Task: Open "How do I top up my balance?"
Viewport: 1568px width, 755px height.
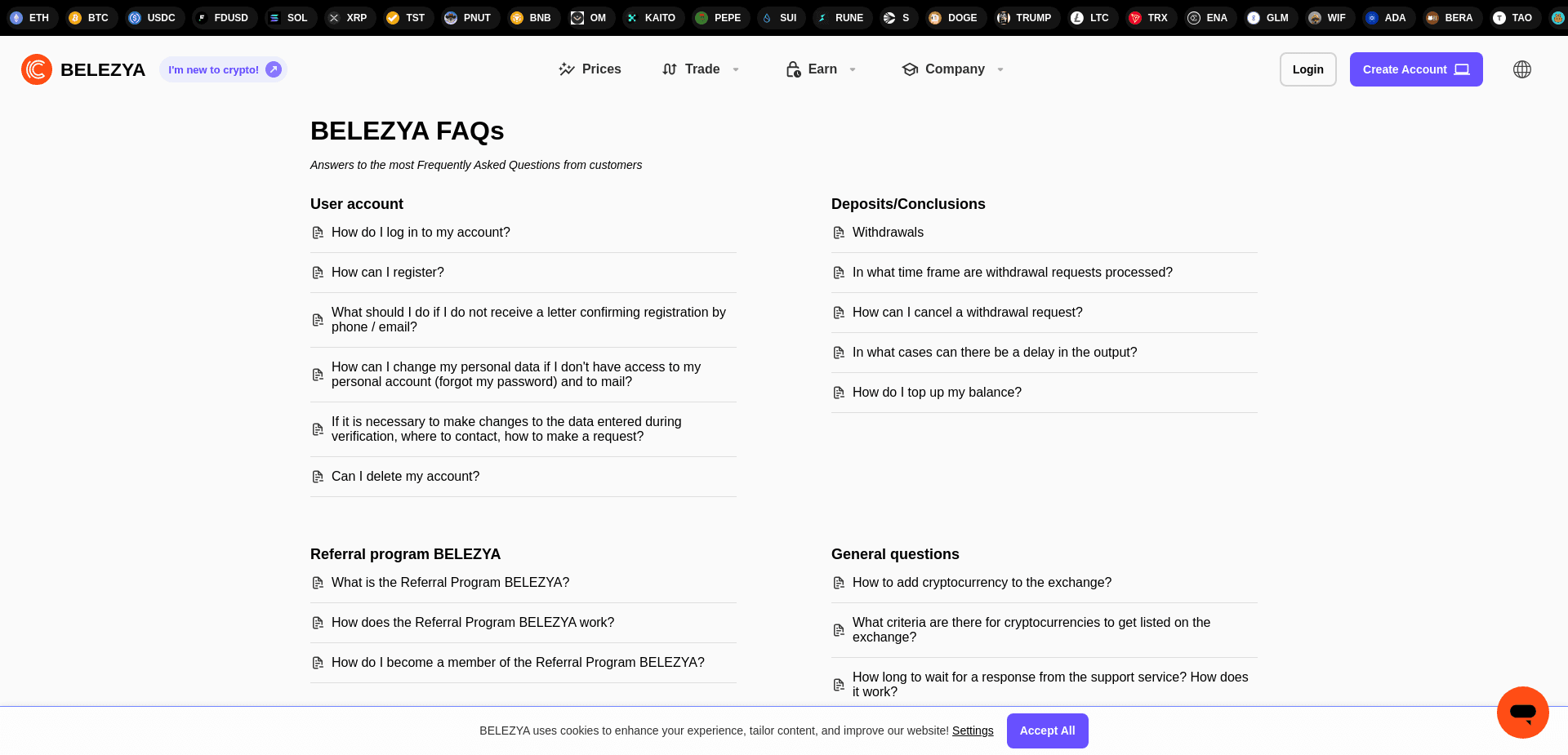Action: coord(937,393)
